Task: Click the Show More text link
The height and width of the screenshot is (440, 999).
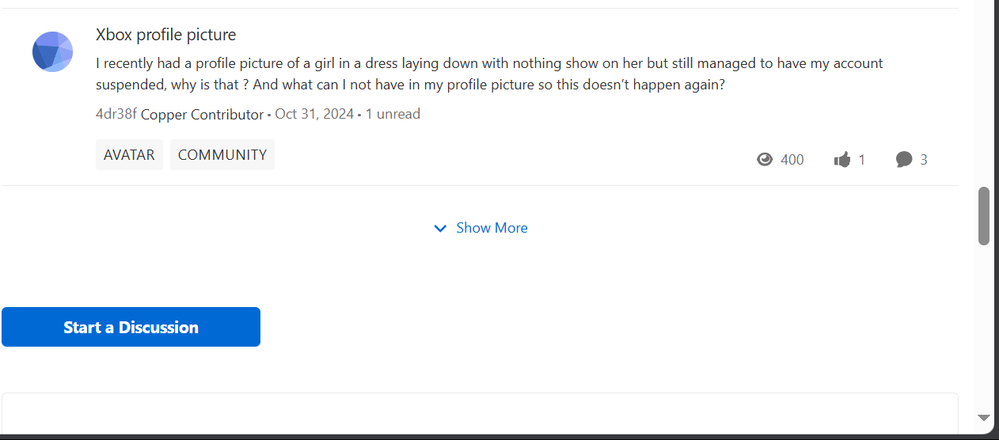Action: point(491,228)
